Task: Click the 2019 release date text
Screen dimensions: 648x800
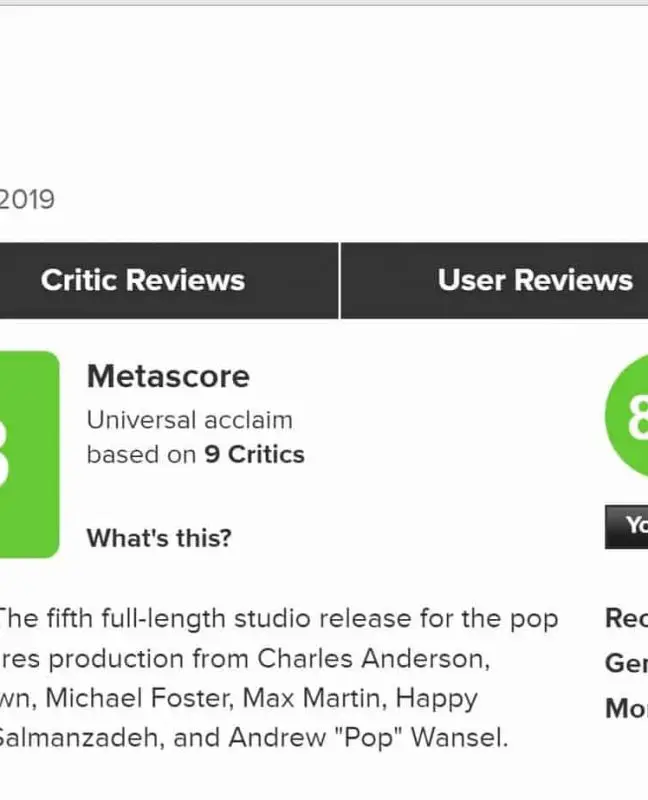Action: coord(27,199)
